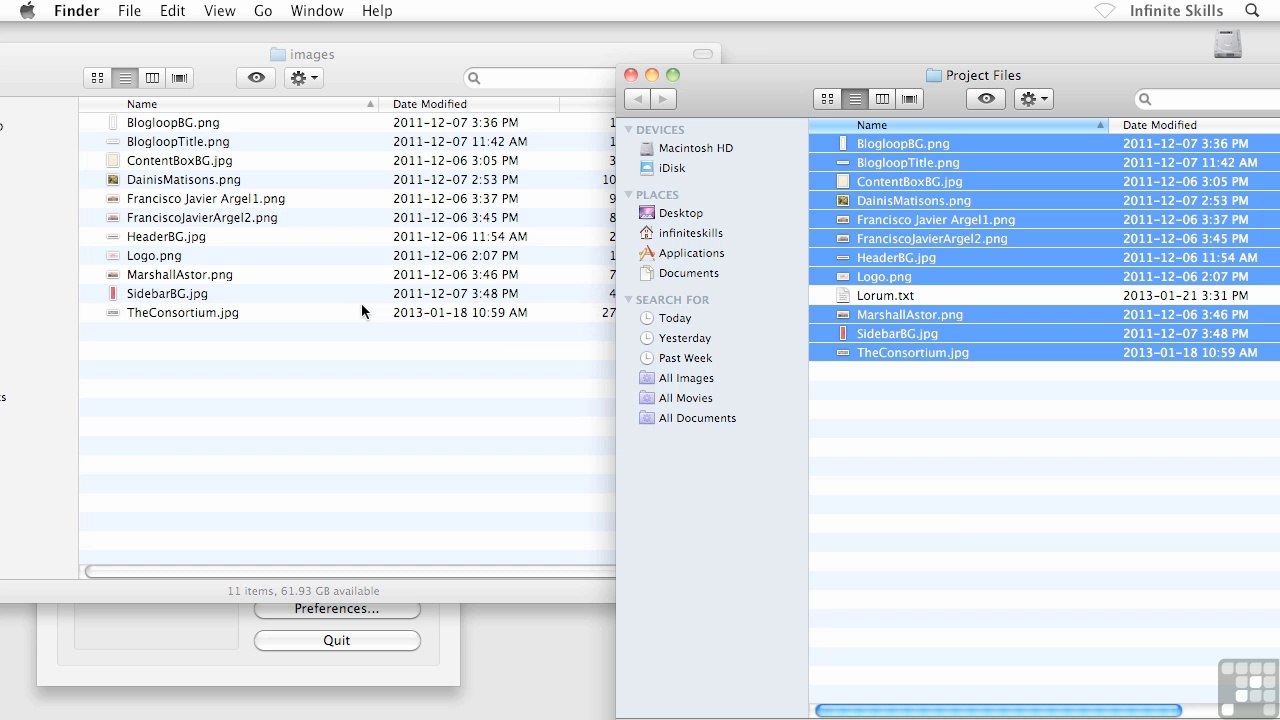This screenshot has width=1280, height=720.
Task: Open All Images smart folder
Action: coord(677,378)
